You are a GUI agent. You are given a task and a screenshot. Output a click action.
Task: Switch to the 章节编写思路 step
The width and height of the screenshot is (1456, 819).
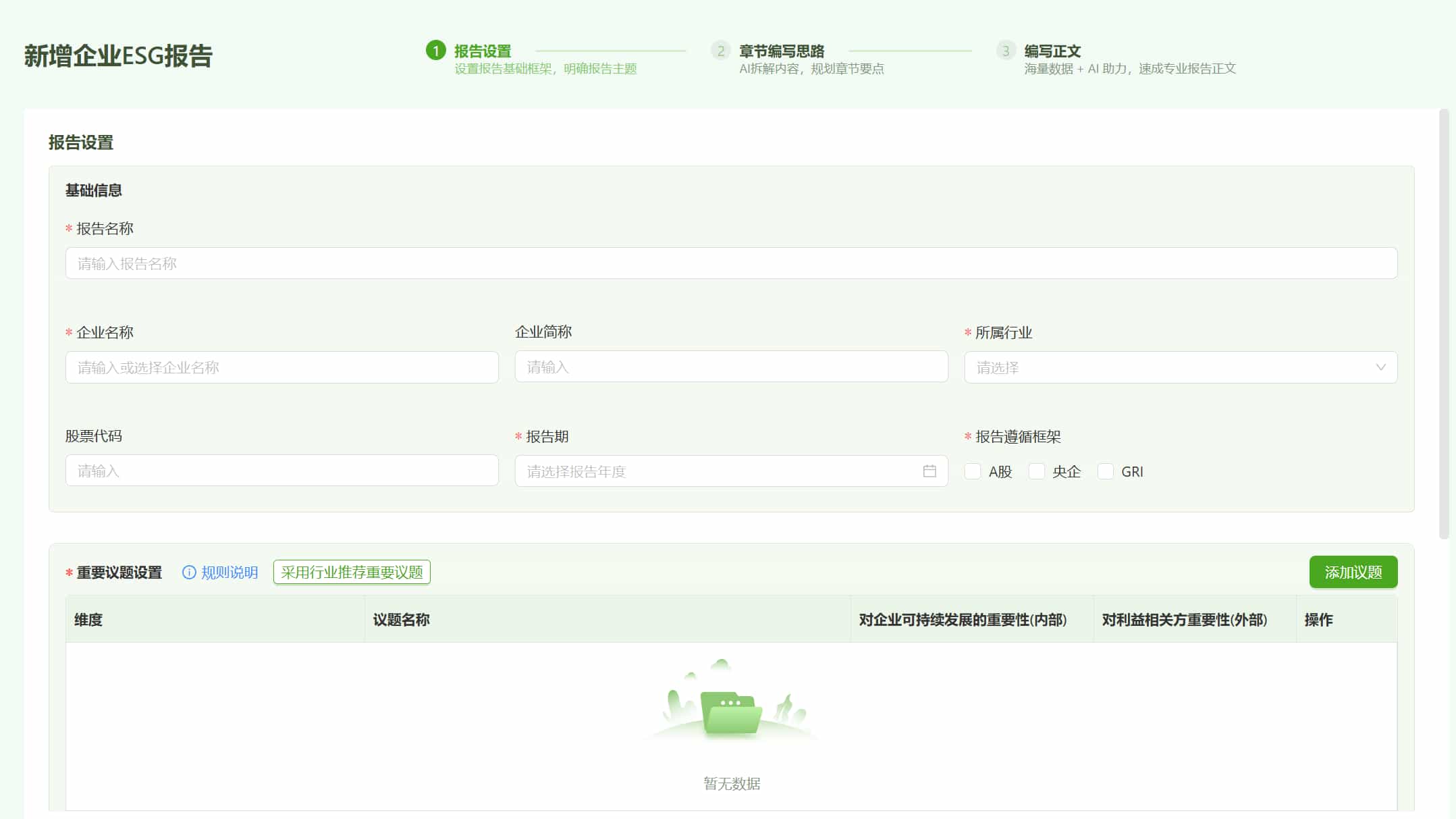[x=783, y=51]
